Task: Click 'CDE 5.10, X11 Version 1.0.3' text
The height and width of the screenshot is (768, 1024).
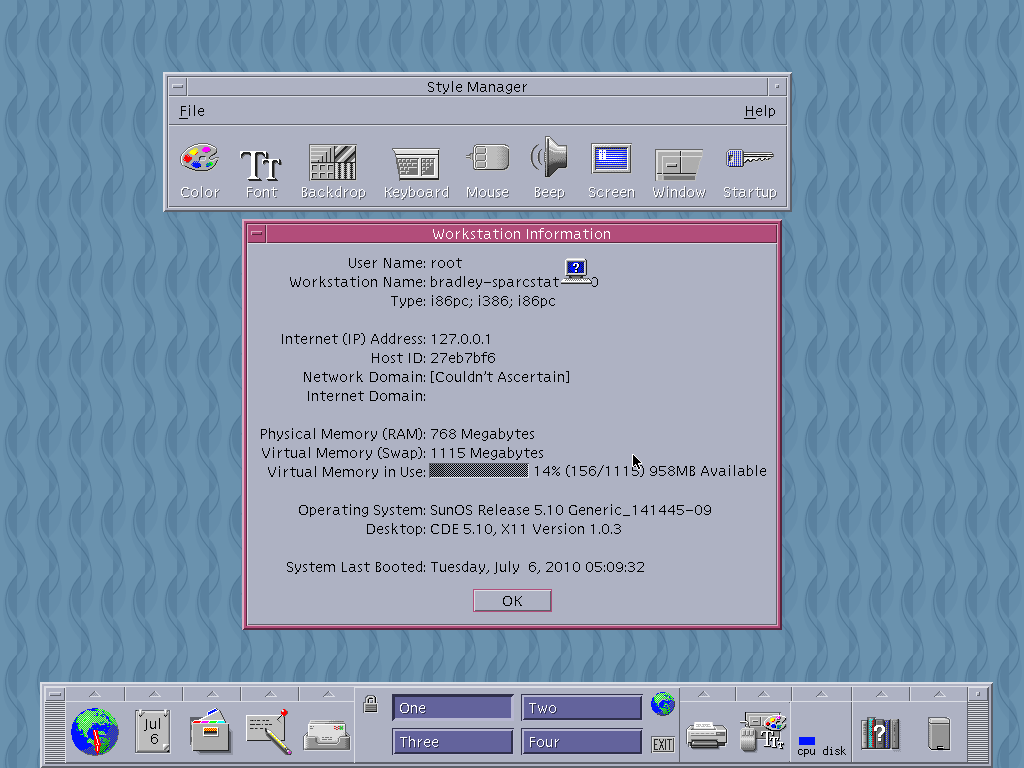Action: coord(525,529)
